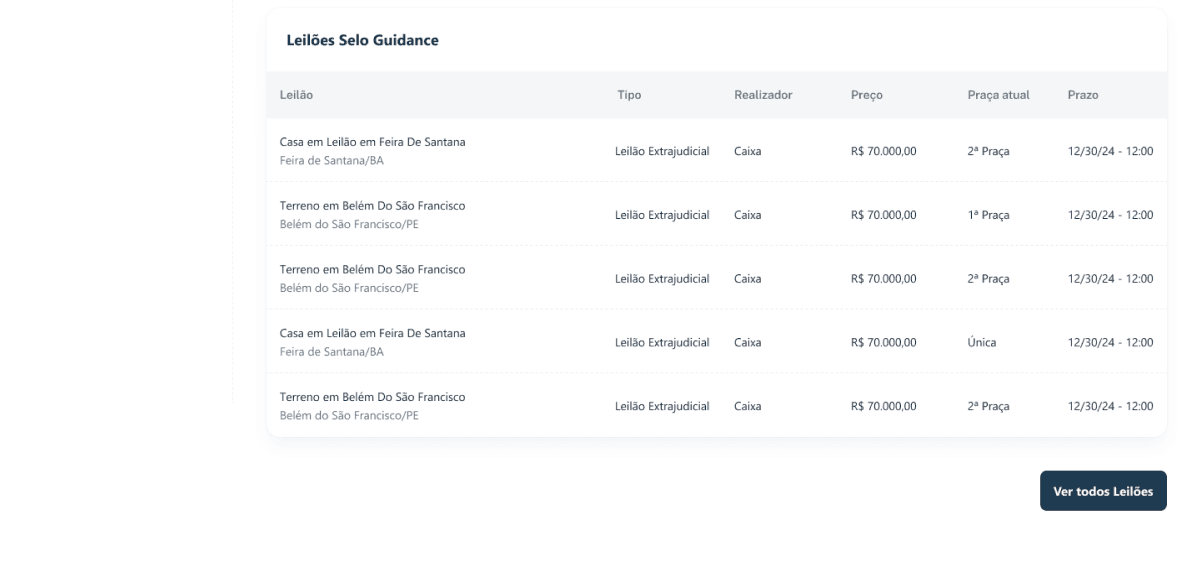This screenshot has height=584, width=1200.
Task: Click the last row's 2ª Praça cell
Action: pyautogui.click(x=988, y=406)
